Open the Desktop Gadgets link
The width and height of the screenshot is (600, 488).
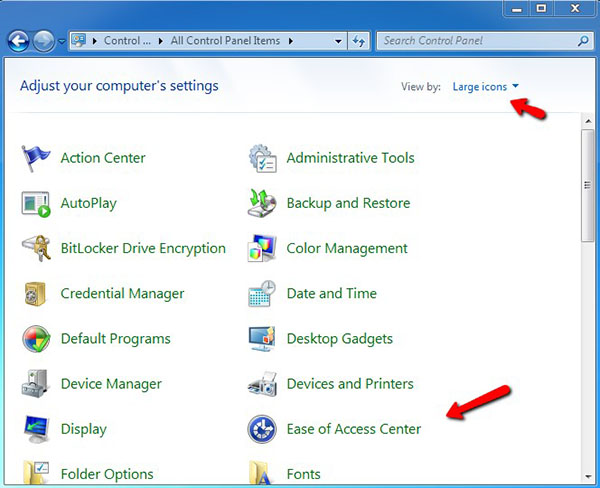coord(339,339)
